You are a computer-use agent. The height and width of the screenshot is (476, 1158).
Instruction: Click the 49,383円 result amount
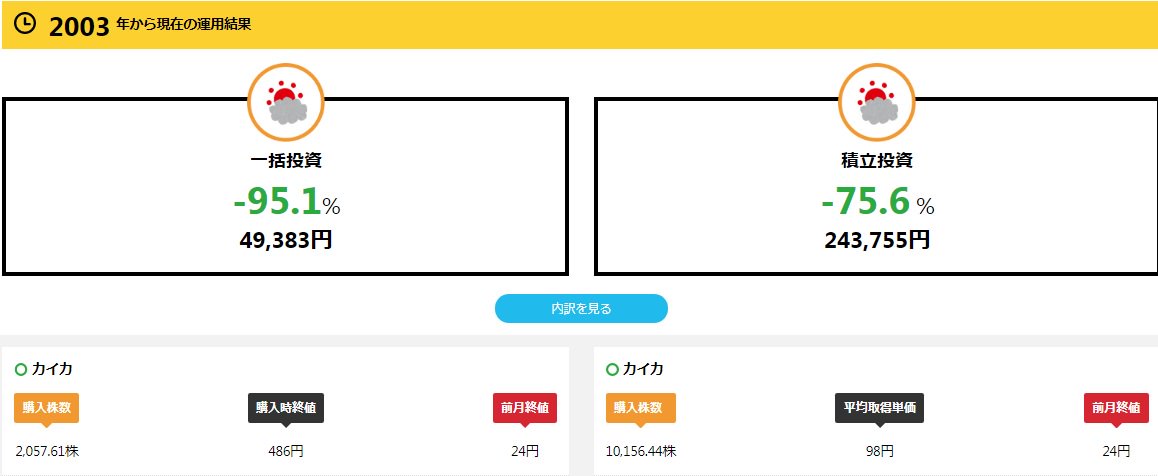(286, 240)
